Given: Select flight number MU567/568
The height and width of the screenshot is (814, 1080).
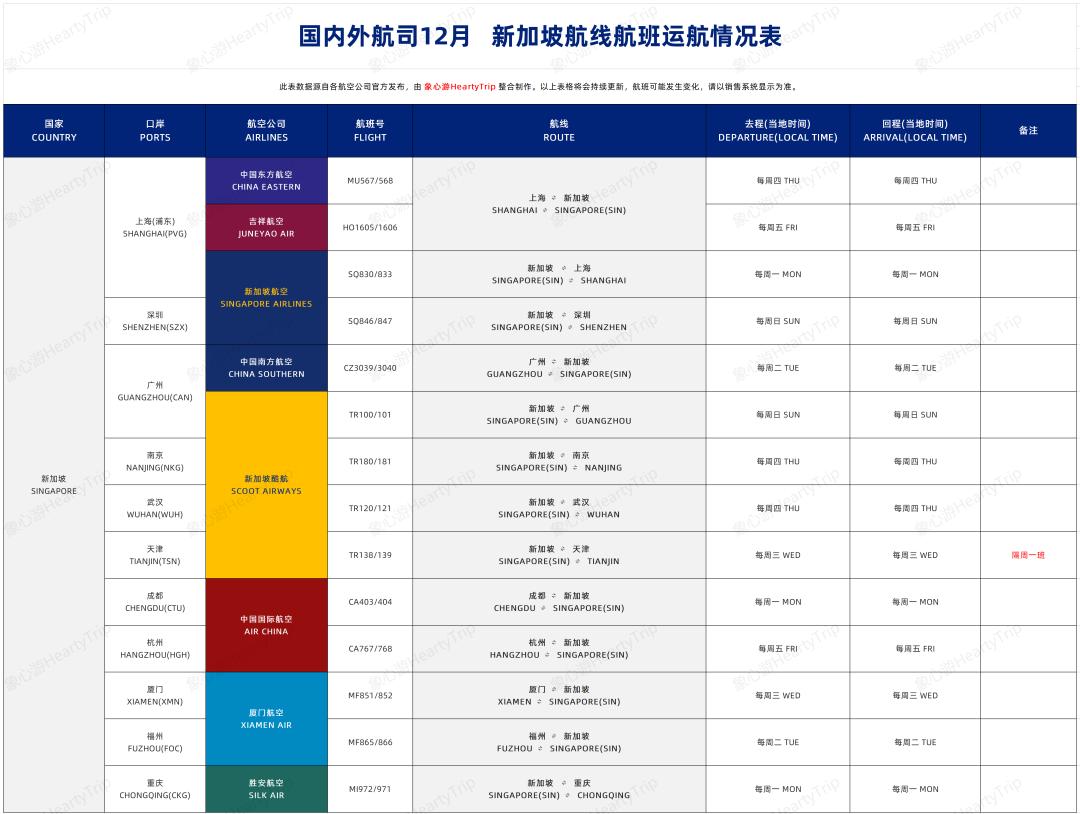Looking at the screenshot, I should click(370, 181).
